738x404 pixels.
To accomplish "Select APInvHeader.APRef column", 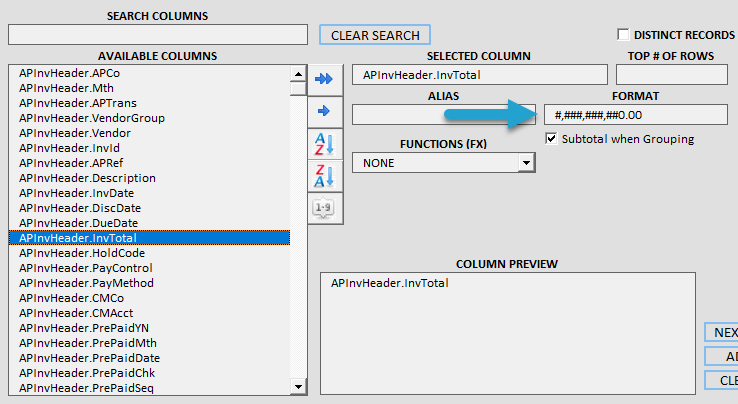I will (150, 163).
